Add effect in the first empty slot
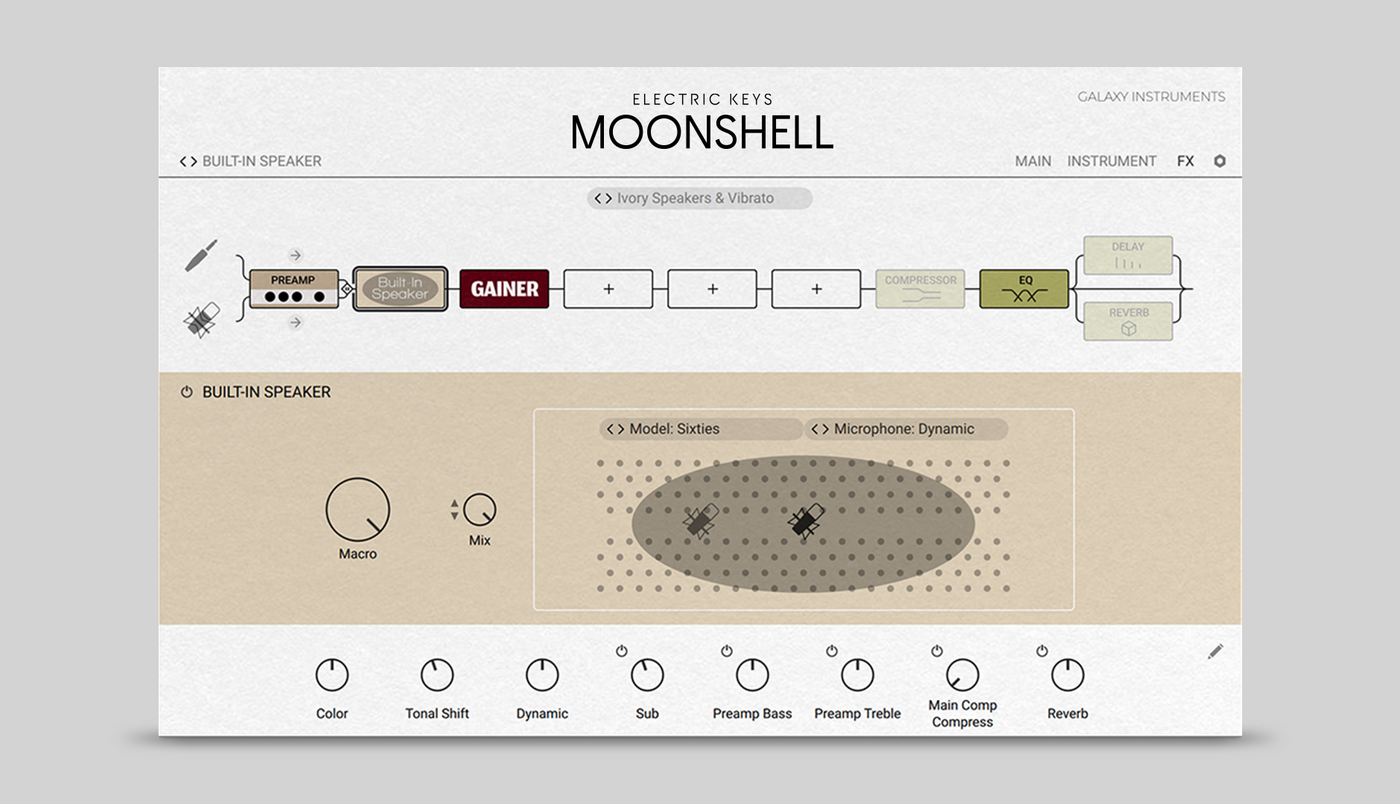1400x804 pixels. (x=608, y=289)
